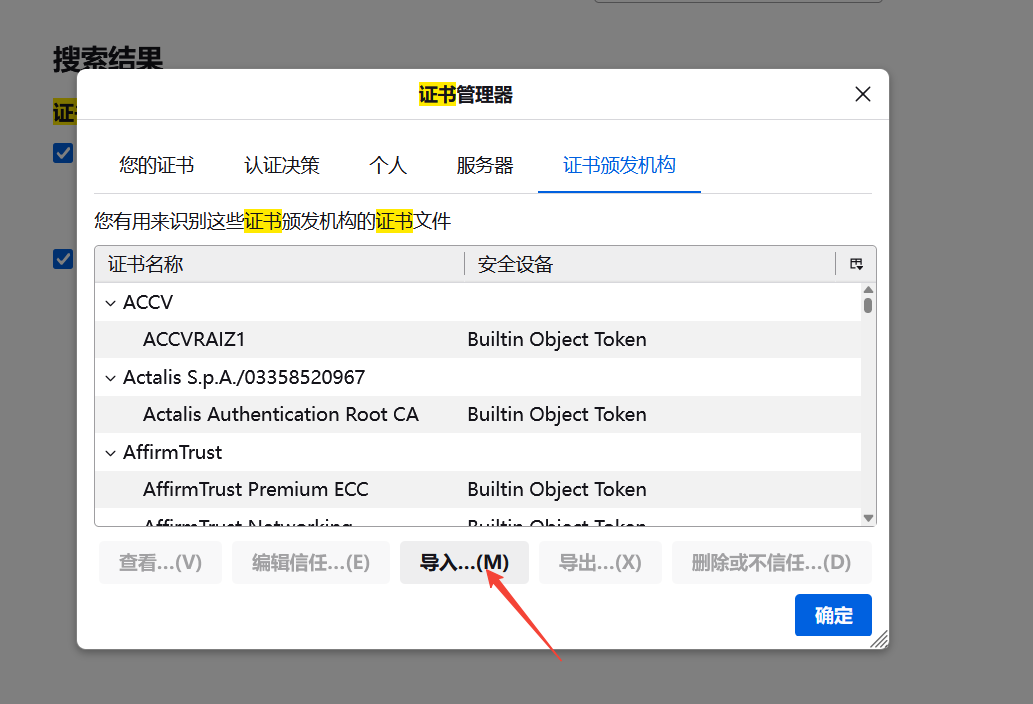1033x704 pixels.
Task: Toggle the first checkbox in background page
Action: pos(63,153)
